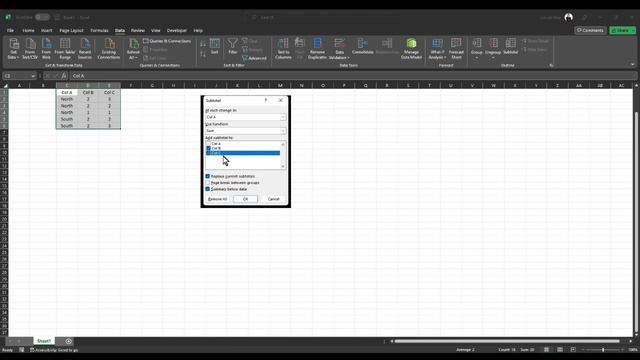
Task: Click the Select All corner triangle
Action: click(x=5, y=86)
